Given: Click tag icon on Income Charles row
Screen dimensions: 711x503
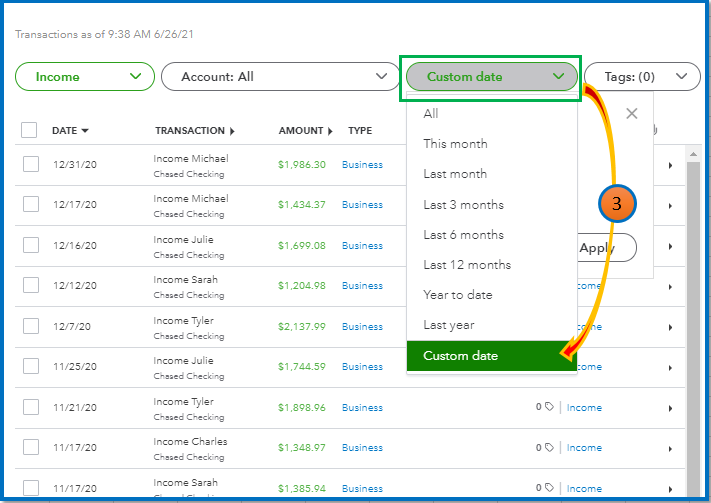Looking at the screenshot, I should pos(549,447).
